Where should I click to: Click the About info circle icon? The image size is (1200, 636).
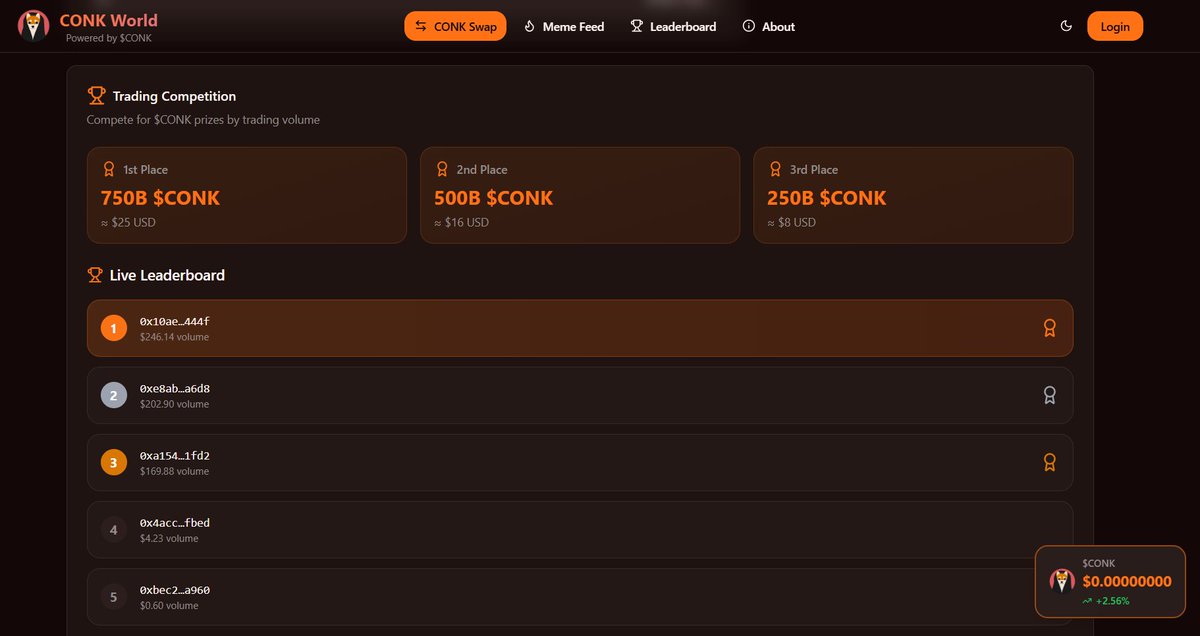(x=749, y=26)
